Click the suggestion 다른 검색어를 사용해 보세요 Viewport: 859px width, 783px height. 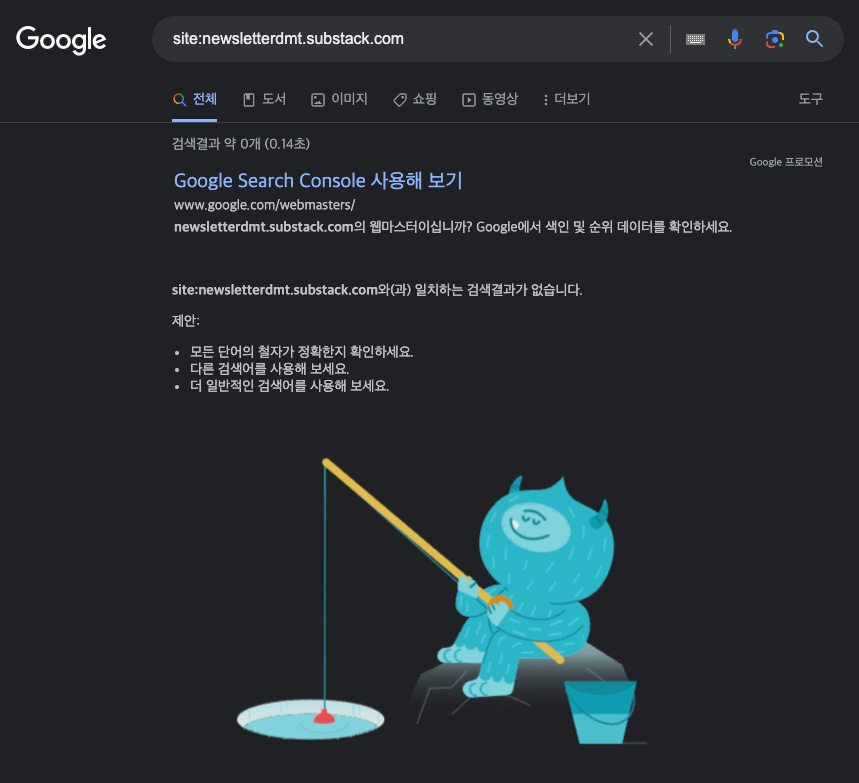270,369
